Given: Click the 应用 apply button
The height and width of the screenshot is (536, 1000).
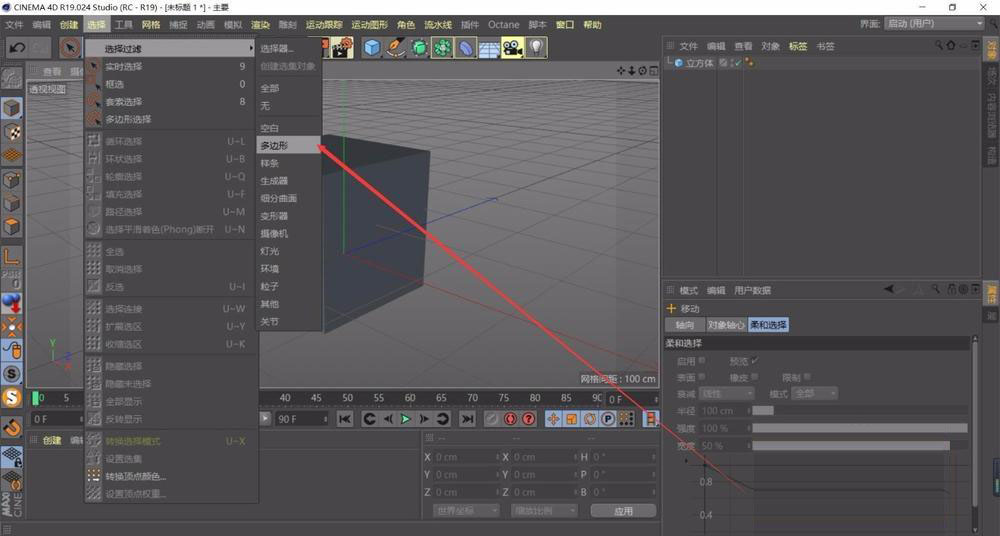Looking at the screenshot, I should tap(623, 511).
